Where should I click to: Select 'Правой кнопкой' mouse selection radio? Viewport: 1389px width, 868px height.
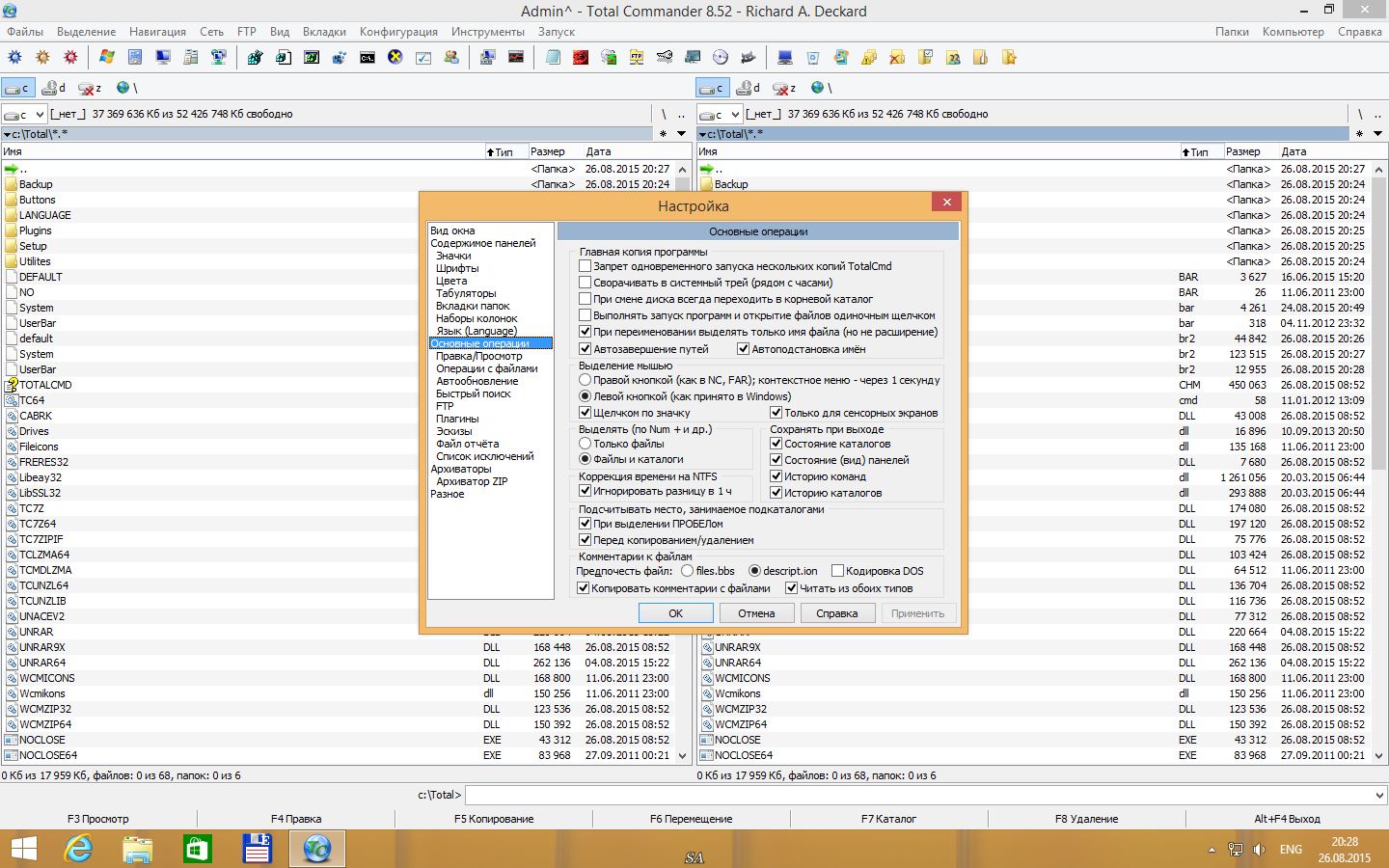[585, 380]
